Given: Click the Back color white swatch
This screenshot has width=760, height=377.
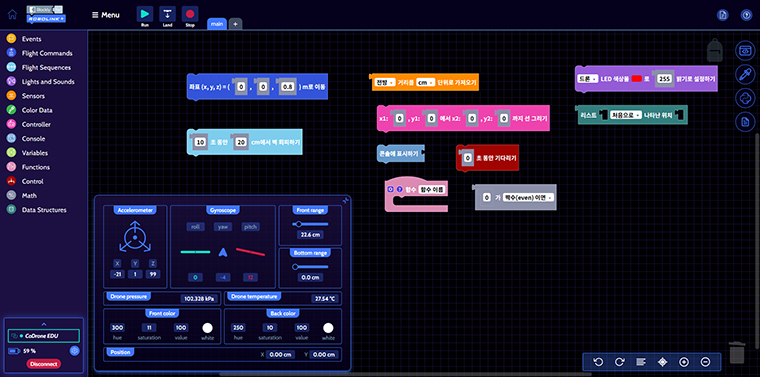Looking at the screenshot, I should coord(328,328).
